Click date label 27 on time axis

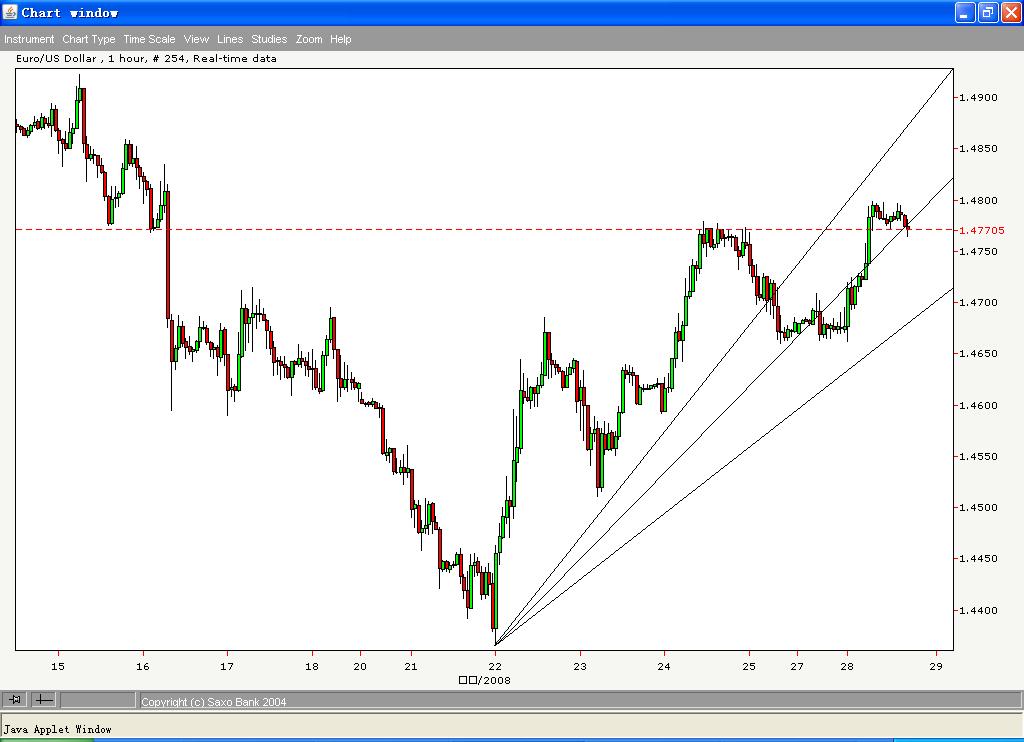(797, 666)
